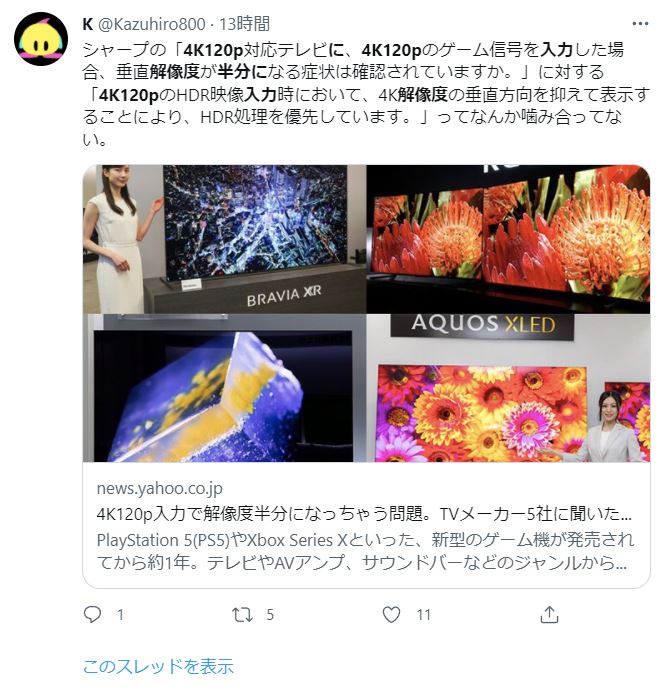Open the reply speech bubble icon

coord(92,614)
